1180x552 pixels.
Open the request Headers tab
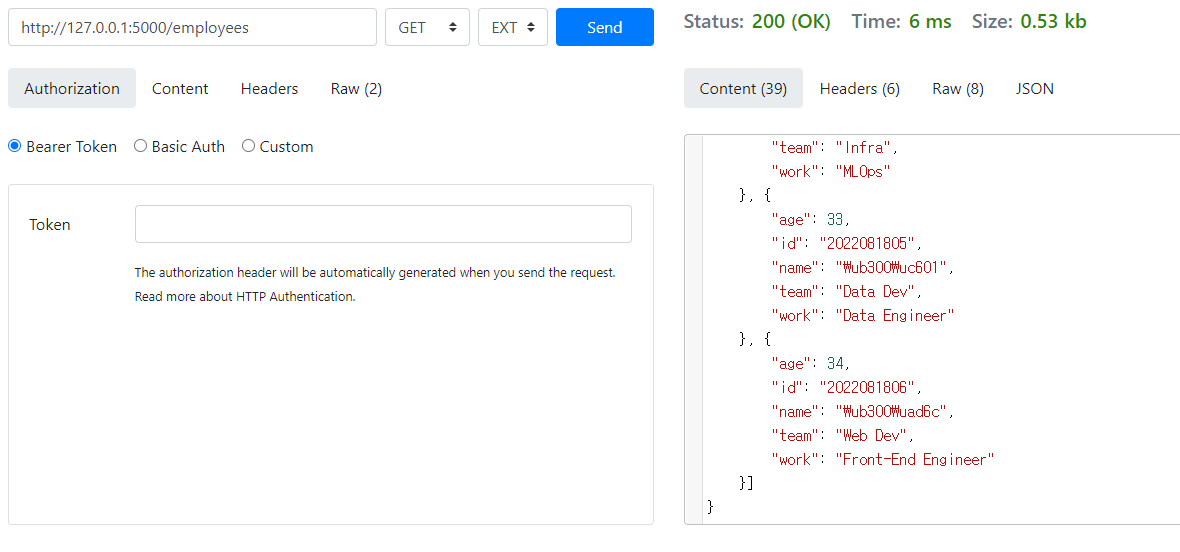pyautogui.click(x=269, y=88)
